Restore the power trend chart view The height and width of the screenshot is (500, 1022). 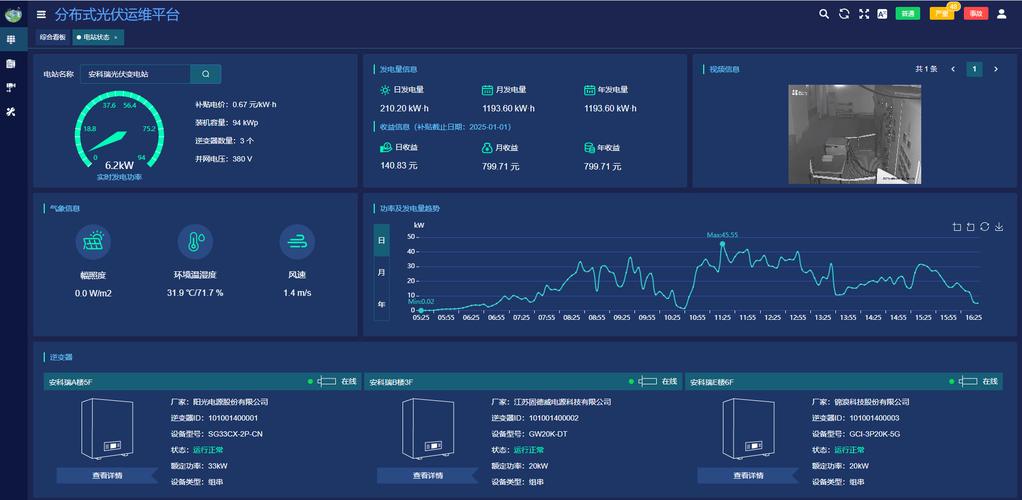[985, 226]
